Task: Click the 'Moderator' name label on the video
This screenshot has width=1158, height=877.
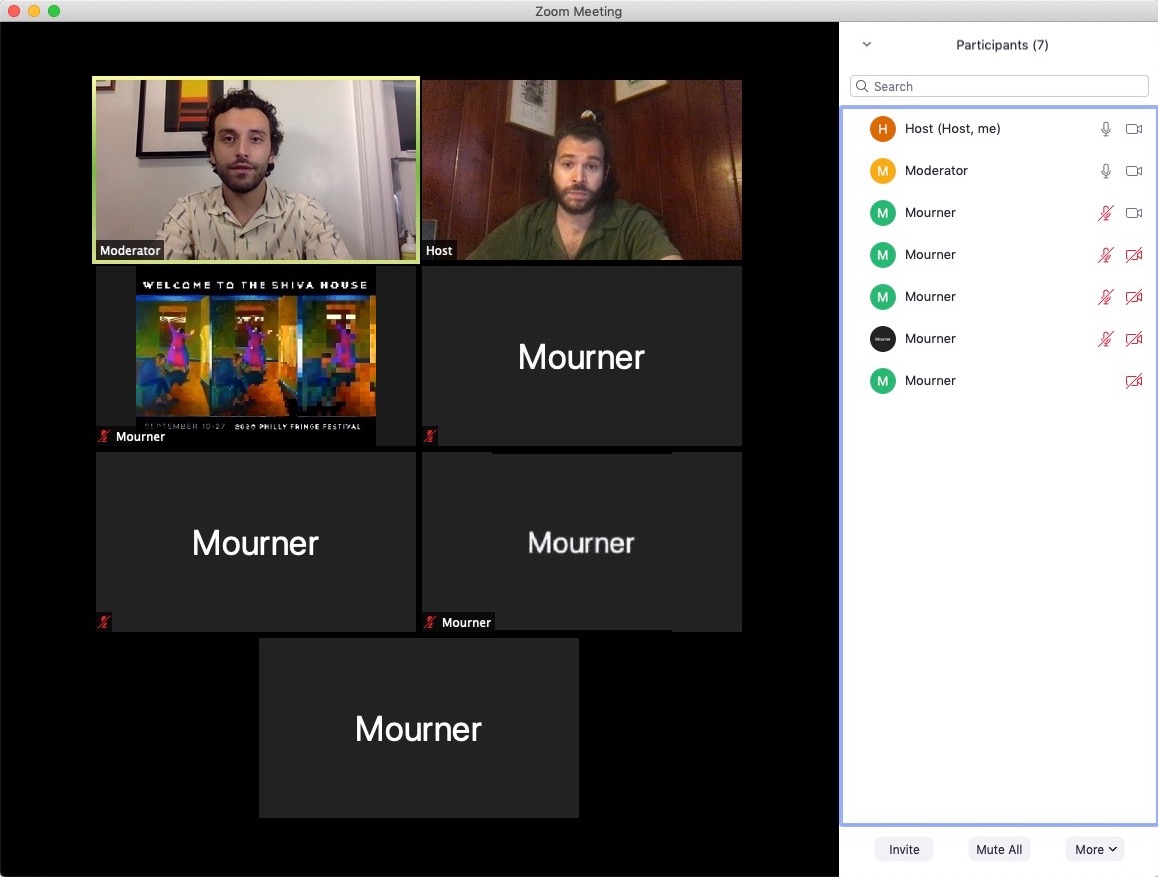Action: [130, 251]
